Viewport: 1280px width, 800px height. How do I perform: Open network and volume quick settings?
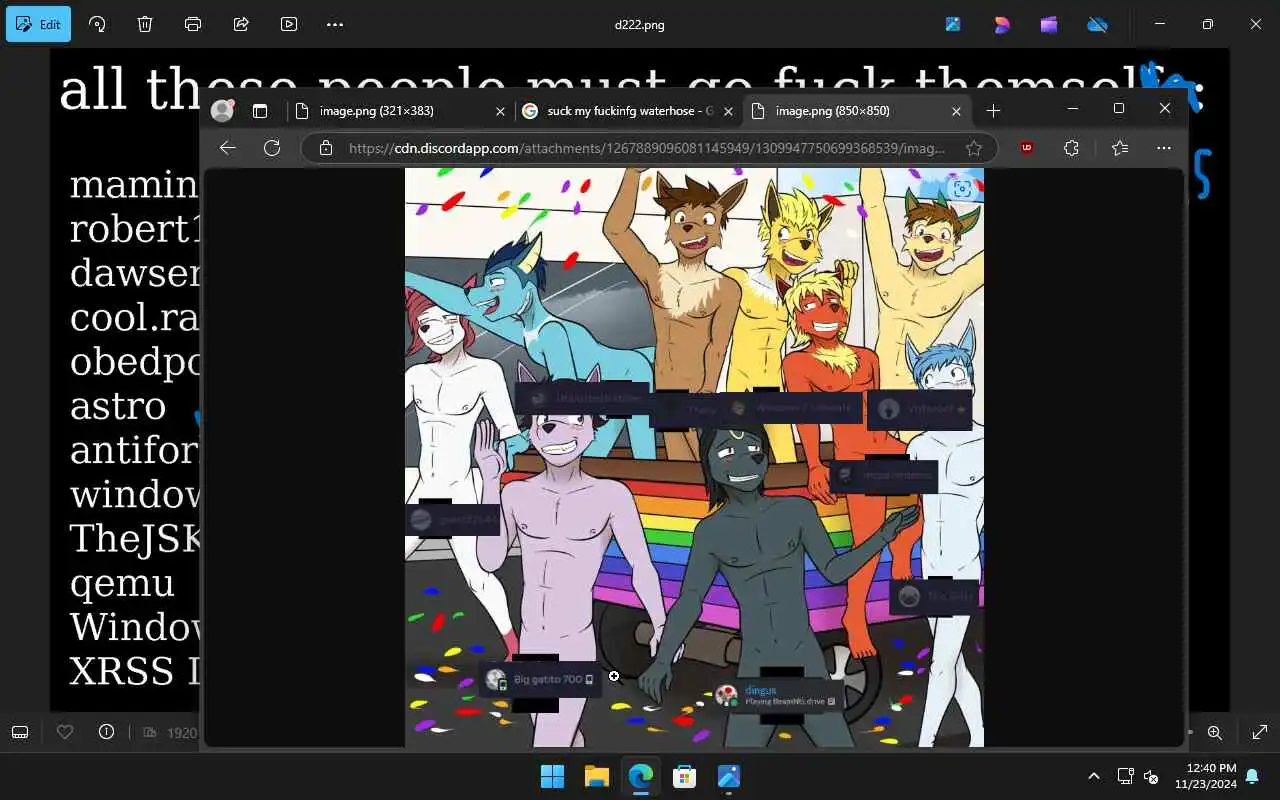coord(1138,776)
